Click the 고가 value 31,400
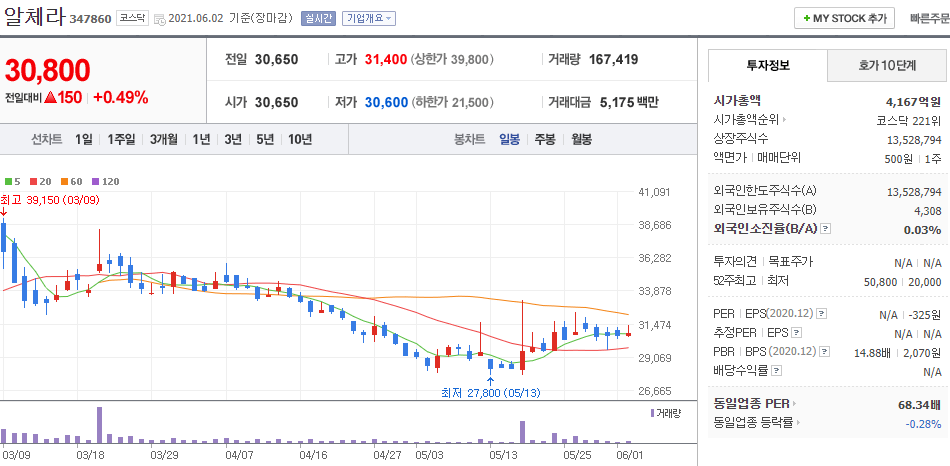Image resolution: width=950 pixels, height=466 pixels. [386, 59]
